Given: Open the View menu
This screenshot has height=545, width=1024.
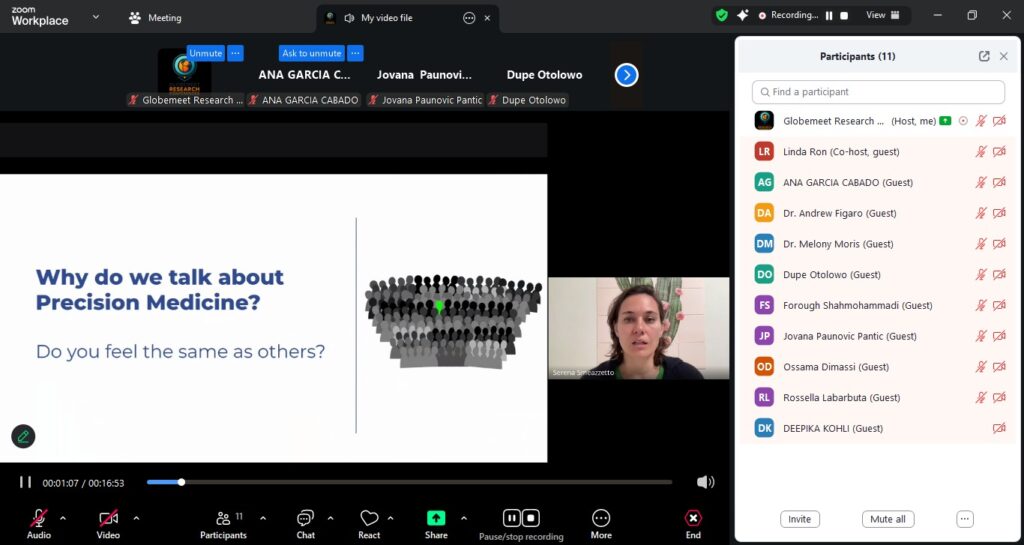Looking at the screenshot, I should (883, 16).
